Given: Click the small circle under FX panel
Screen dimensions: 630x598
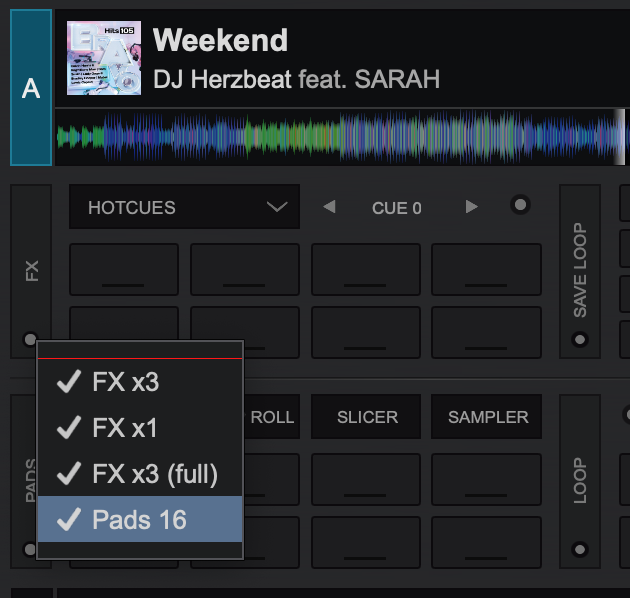Looking at the screenshot, I should 30,339.
